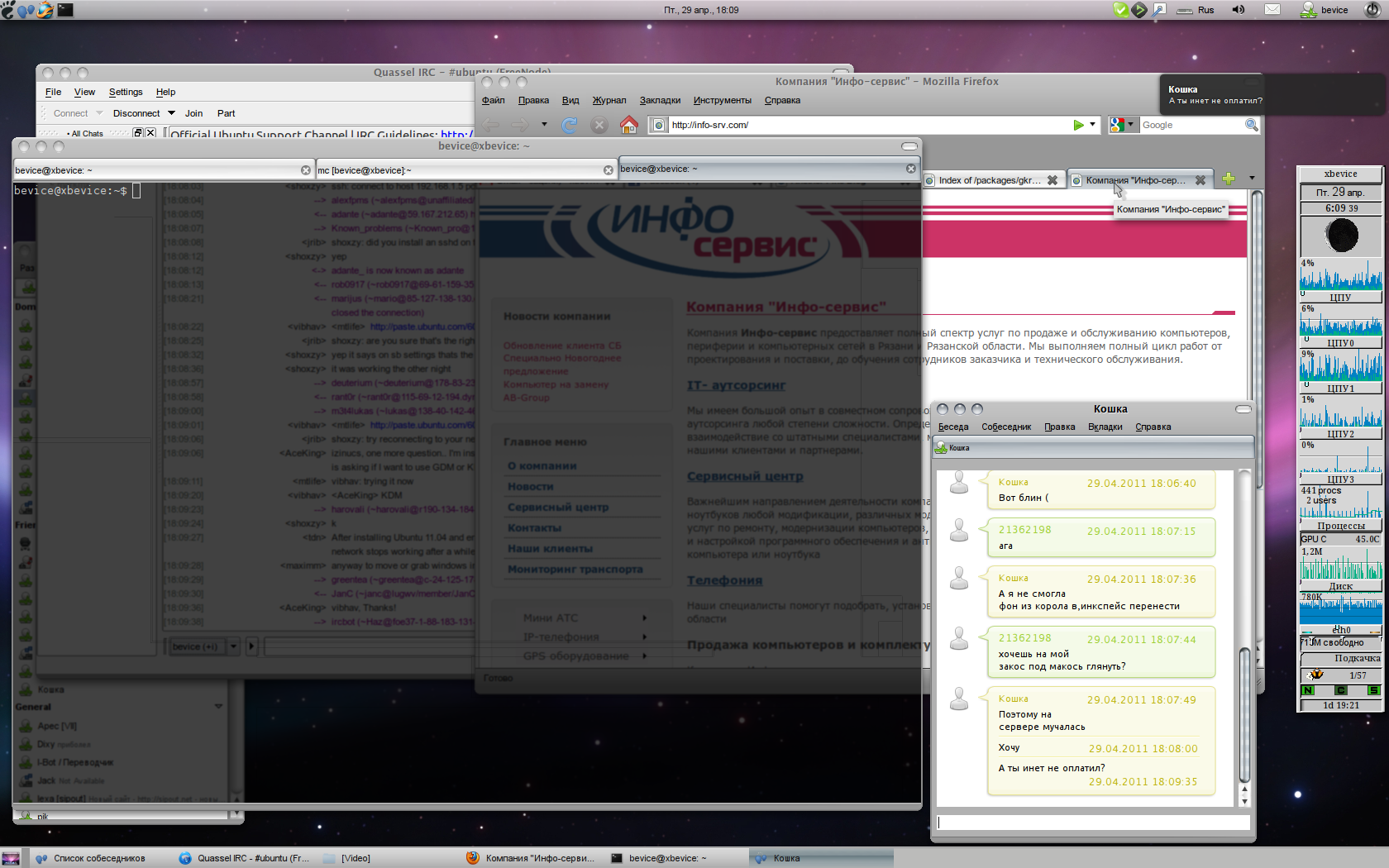Click Disconnect in Quassel toolbar

(136, 113)
